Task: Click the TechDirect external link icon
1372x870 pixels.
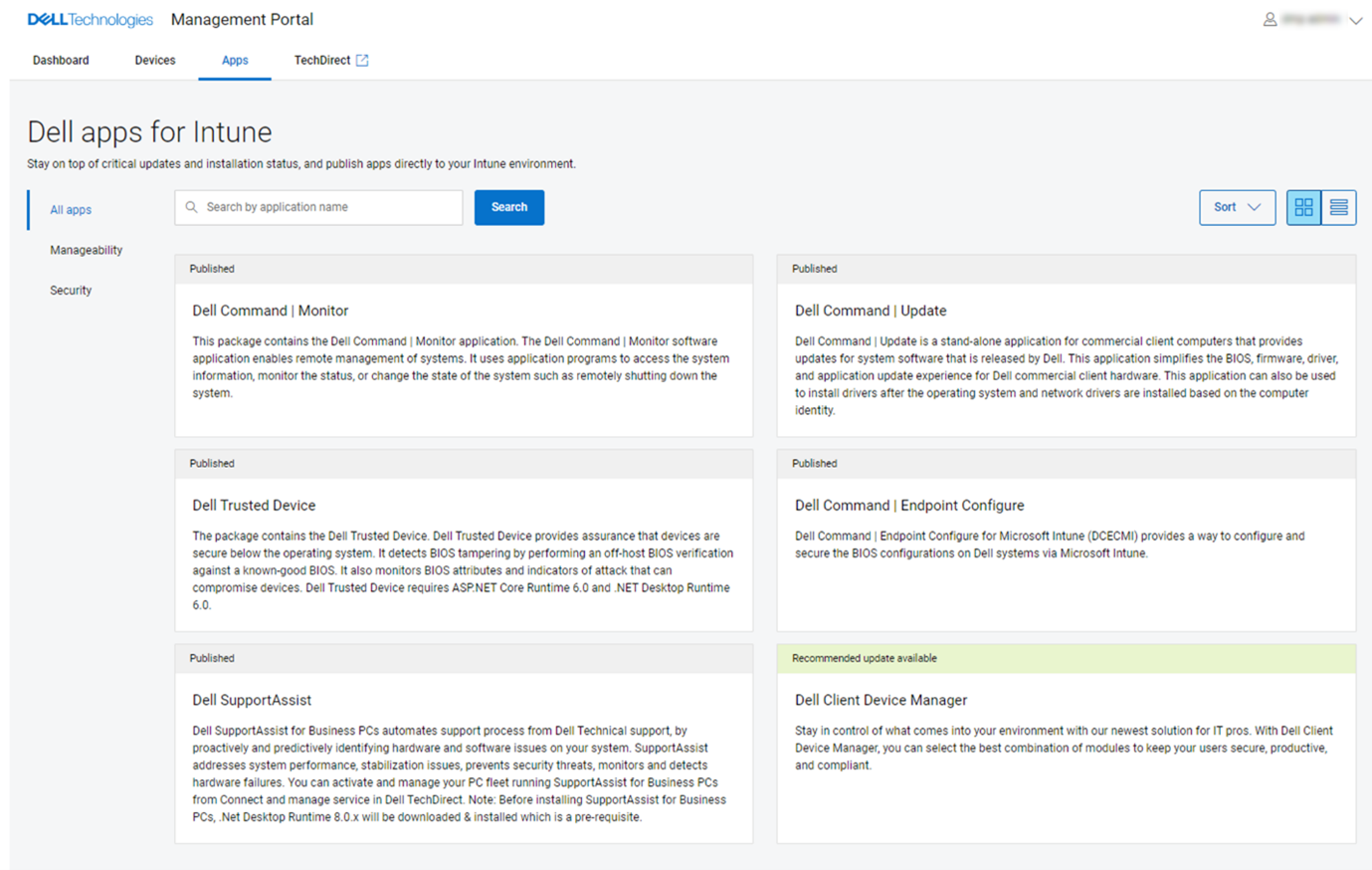Action: pos(362,61)
